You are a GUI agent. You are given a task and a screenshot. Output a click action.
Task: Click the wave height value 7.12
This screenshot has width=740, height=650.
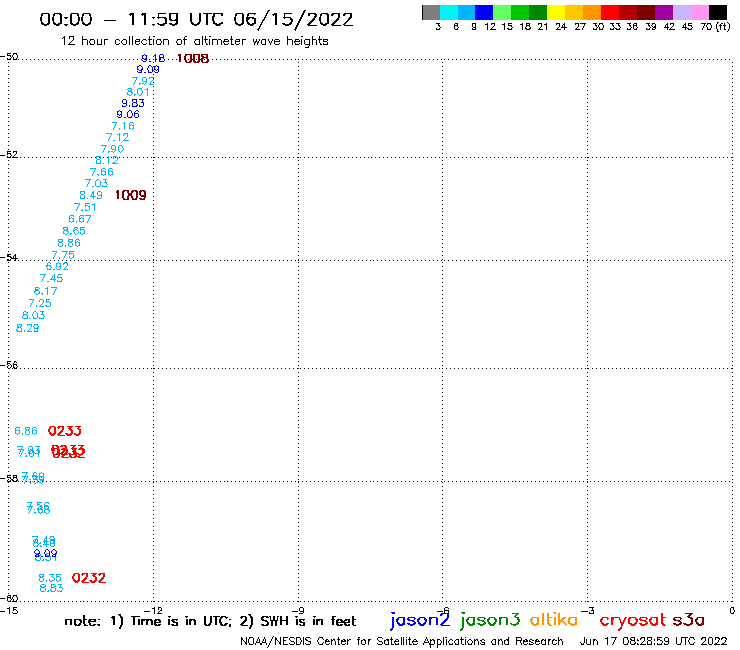(118, 137)
